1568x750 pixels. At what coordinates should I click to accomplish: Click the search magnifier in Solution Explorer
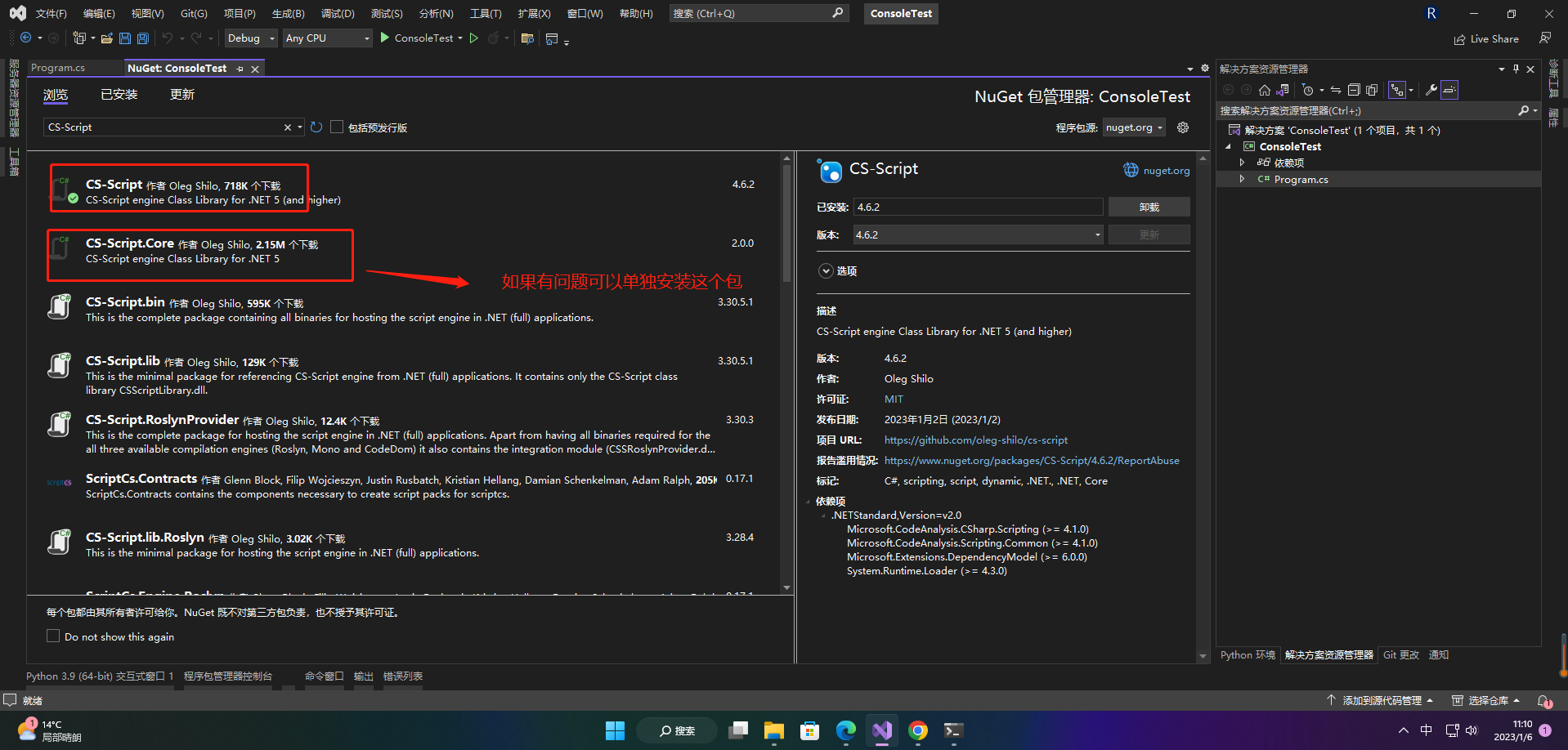point(1524,110)
